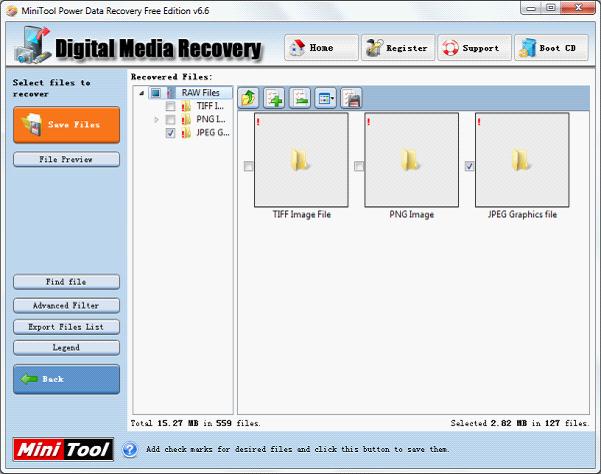This screenshot has height=474, width=601.
Task: Close the MiniTool window
Action: 578,8
